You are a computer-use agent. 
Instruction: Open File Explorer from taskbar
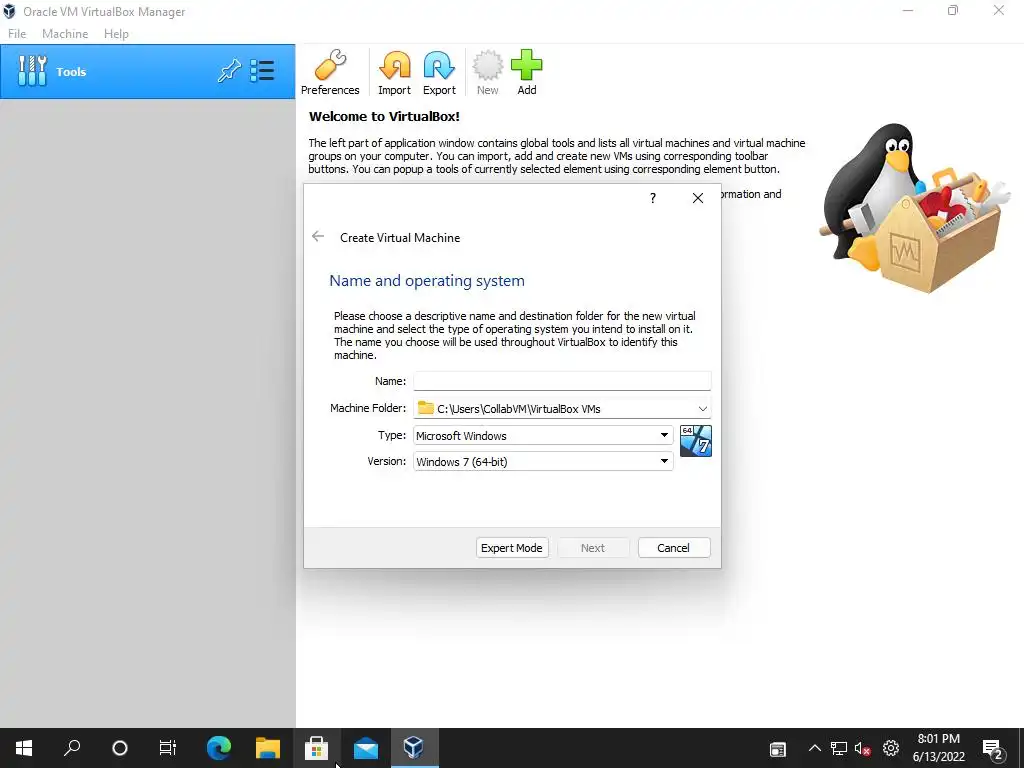[268, 748]
